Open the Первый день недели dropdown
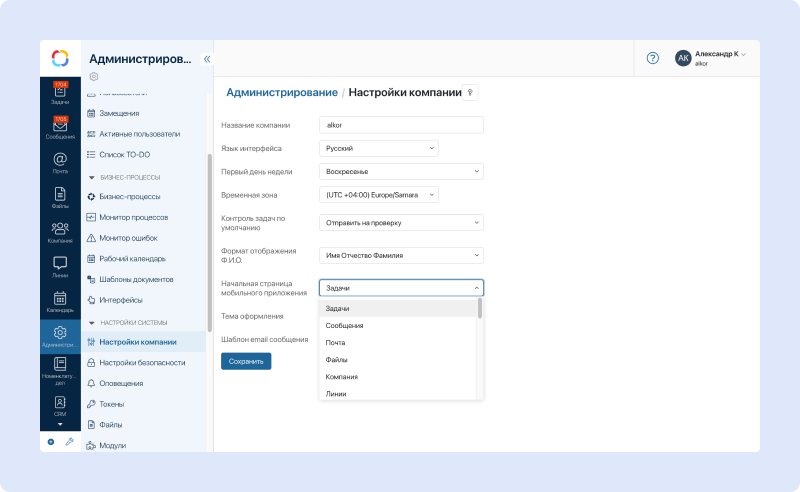Image resolution: width=800 pixels, height=492 pixels. (401, 171)
